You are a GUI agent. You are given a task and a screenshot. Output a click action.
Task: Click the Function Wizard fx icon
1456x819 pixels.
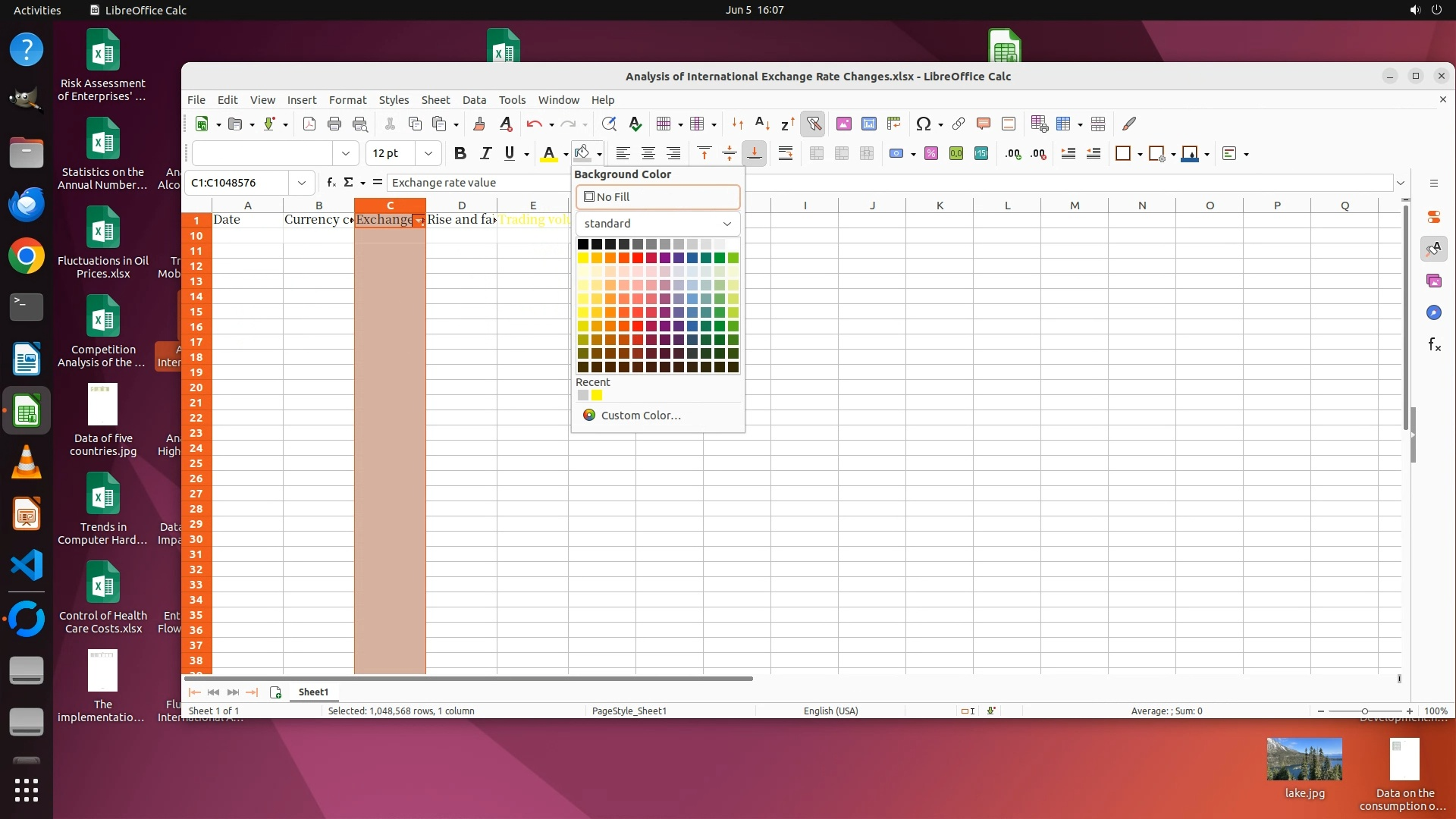pos(331,182)
